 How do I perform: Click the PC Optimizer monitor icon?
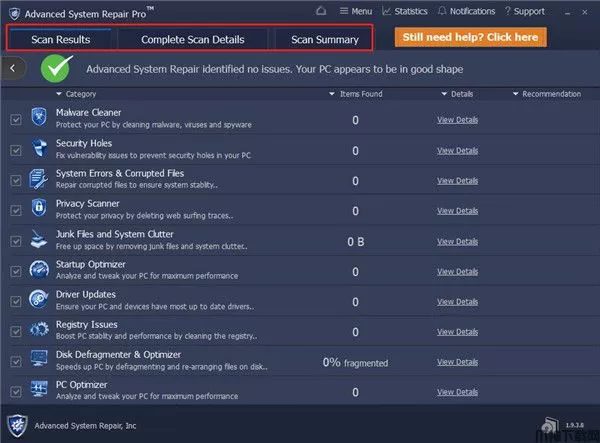(39, 389)
